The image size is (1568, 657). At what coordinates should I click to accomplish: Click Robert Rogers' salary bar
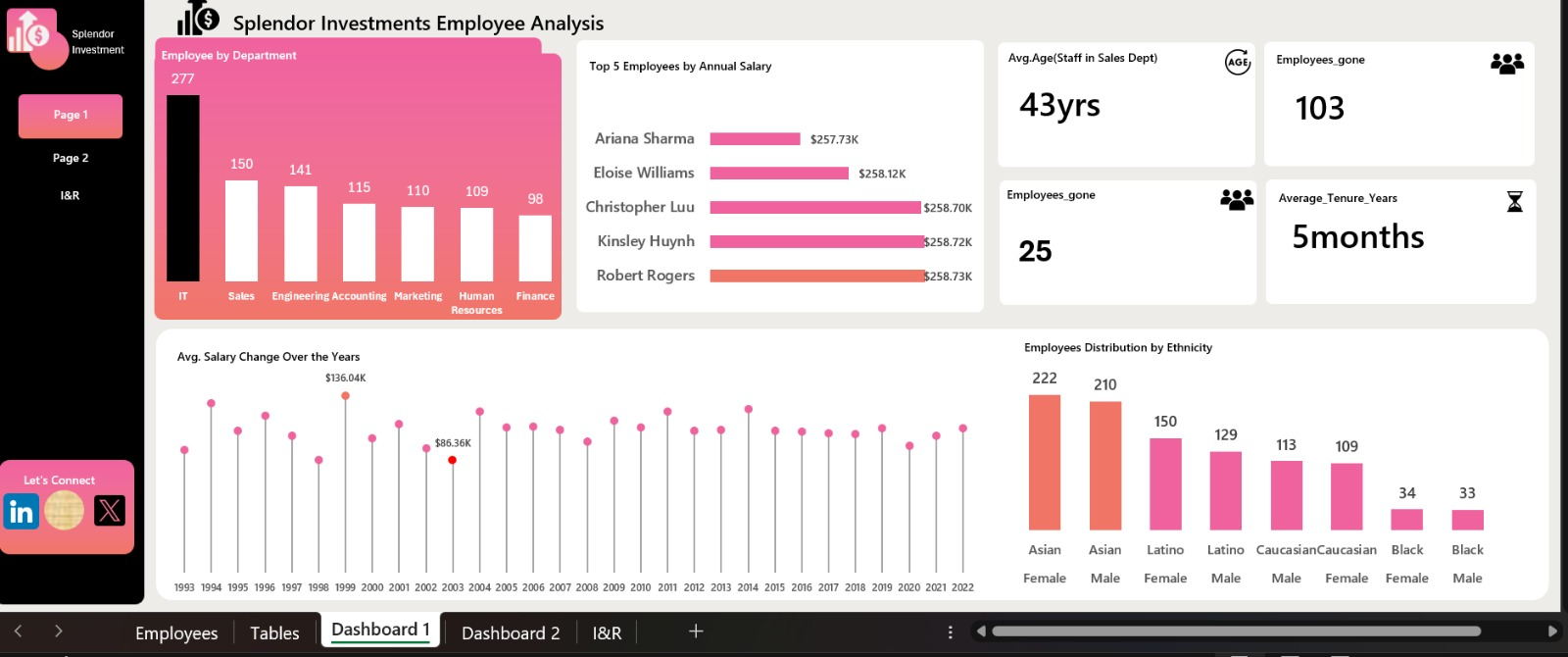coord(817,277)
